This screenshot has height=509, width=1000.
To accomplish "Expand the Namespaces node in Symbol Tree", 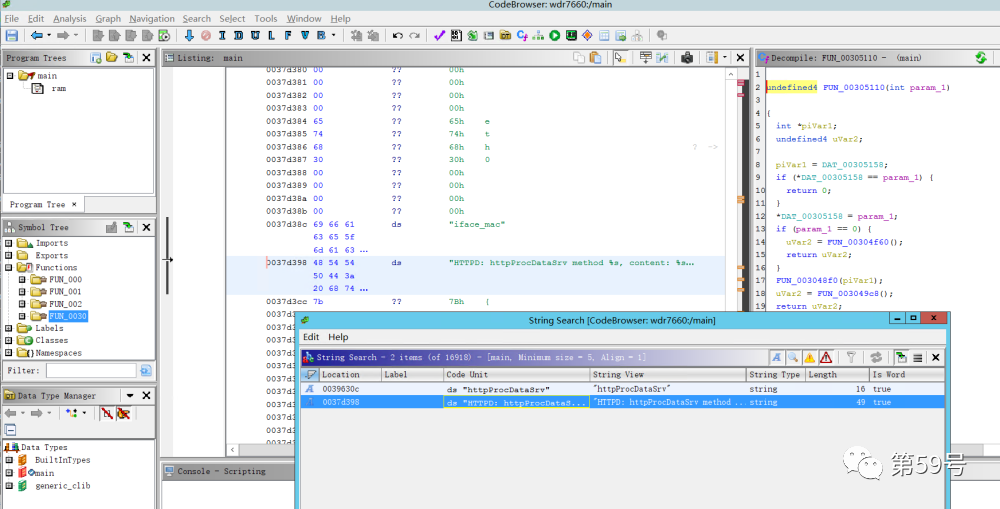I will (x=9, y=352).
